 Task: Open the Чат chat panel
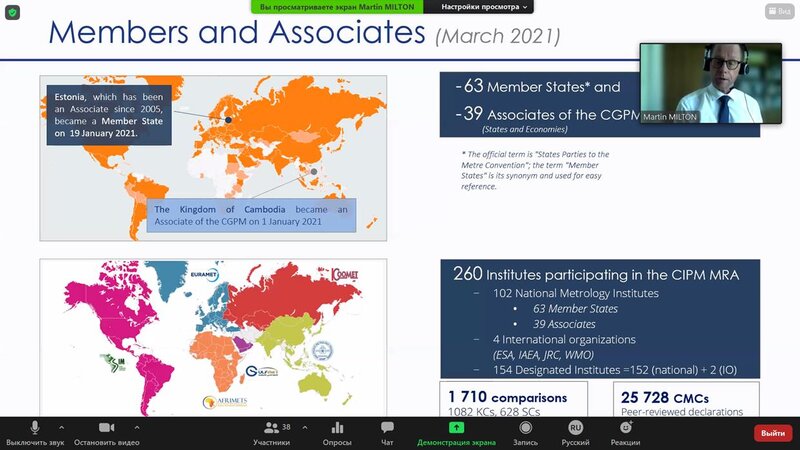point(387,432)
